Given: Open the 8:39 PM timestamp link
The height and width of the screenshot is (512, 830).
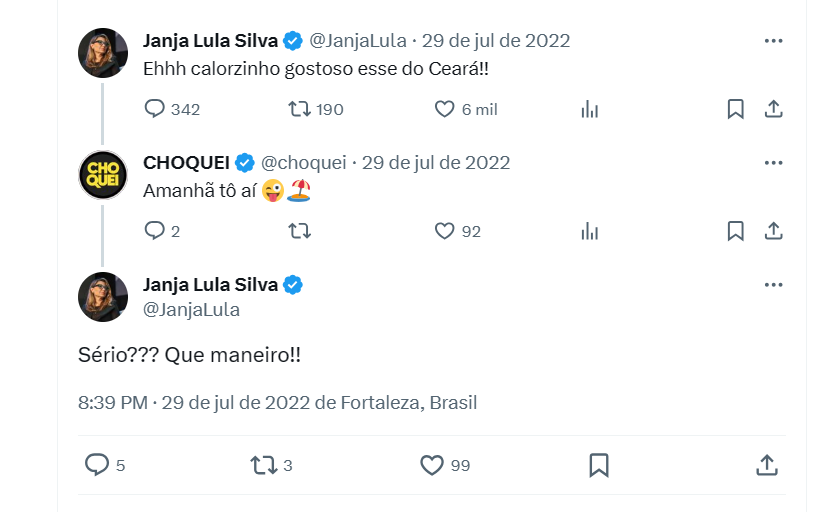Looking at the screenshot, I should 112,403.
